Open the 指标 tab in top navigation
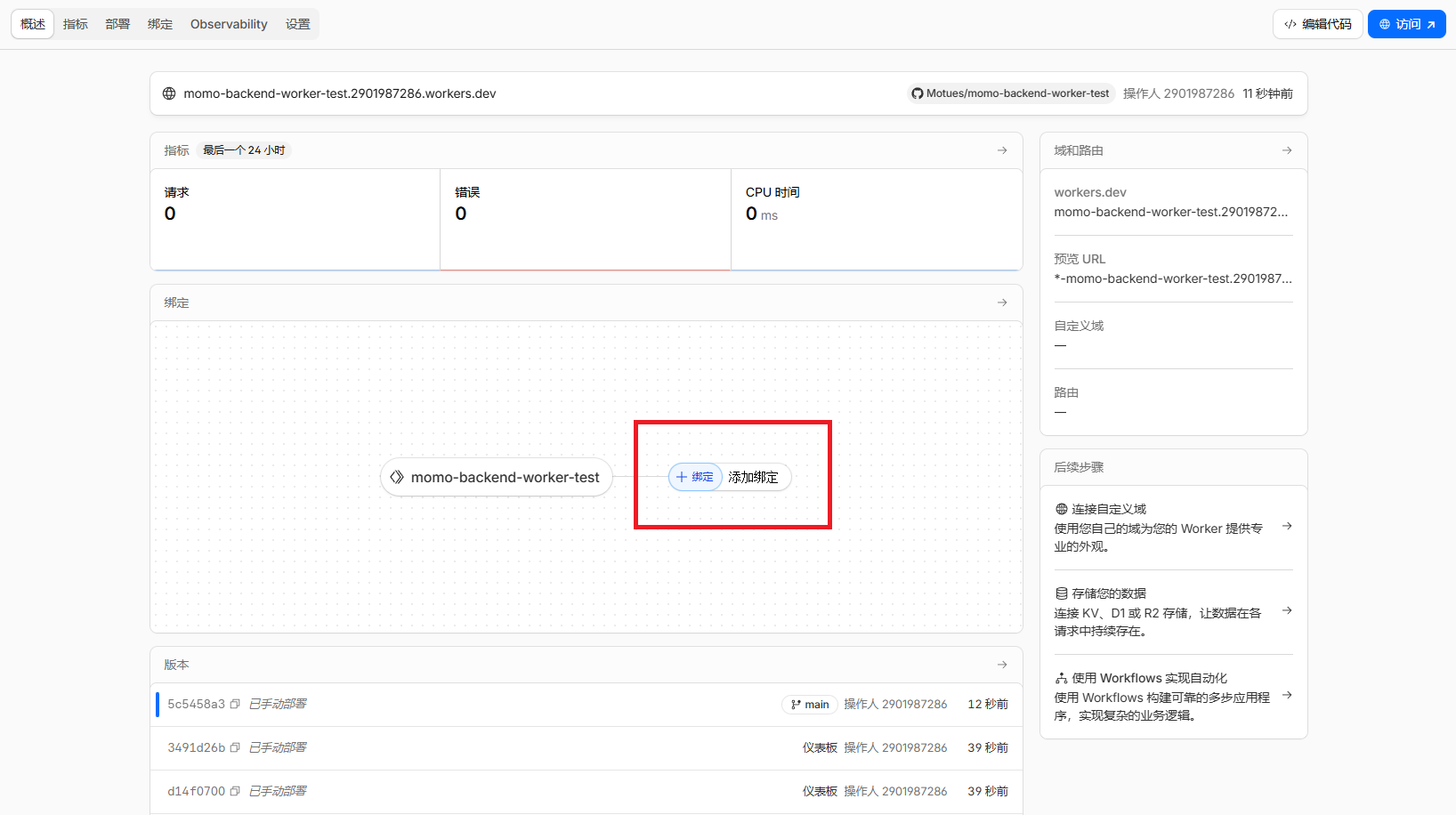 pos(76,24)
